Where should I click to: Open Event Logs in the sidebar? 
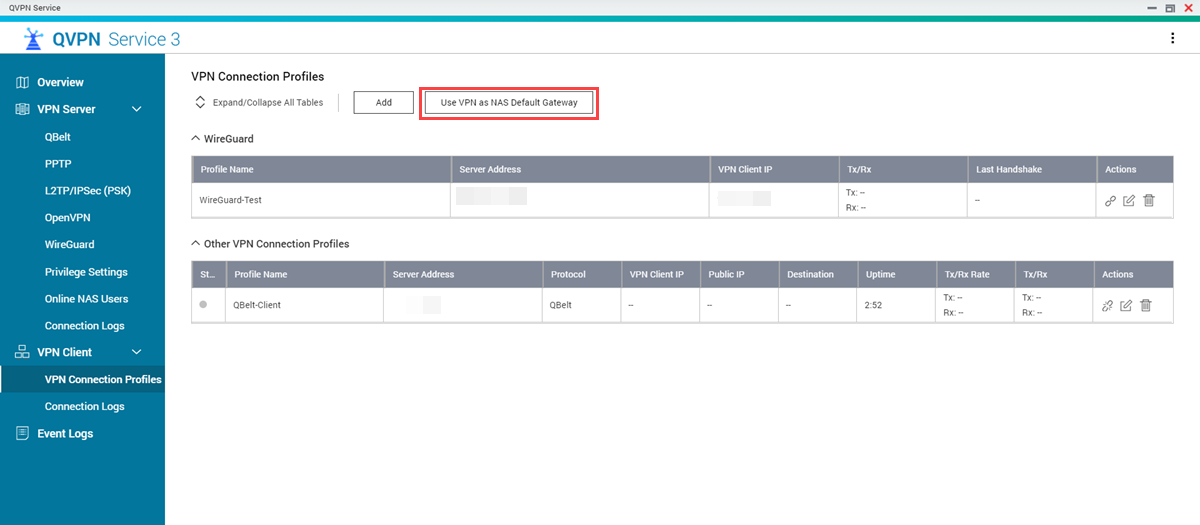(x=65, y=434)
